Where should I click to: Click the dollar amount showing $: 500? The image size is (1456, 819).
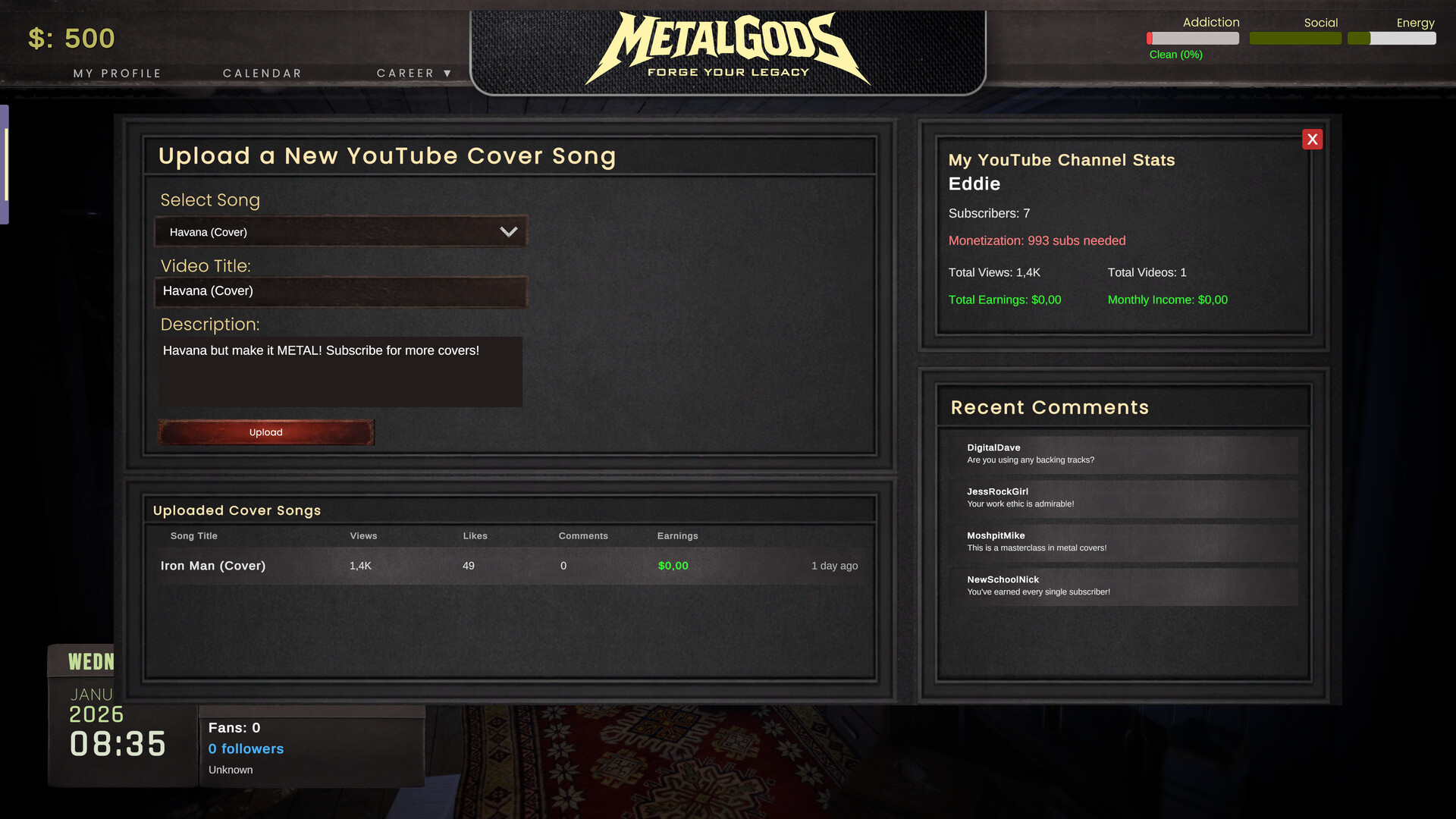point(71,38)
